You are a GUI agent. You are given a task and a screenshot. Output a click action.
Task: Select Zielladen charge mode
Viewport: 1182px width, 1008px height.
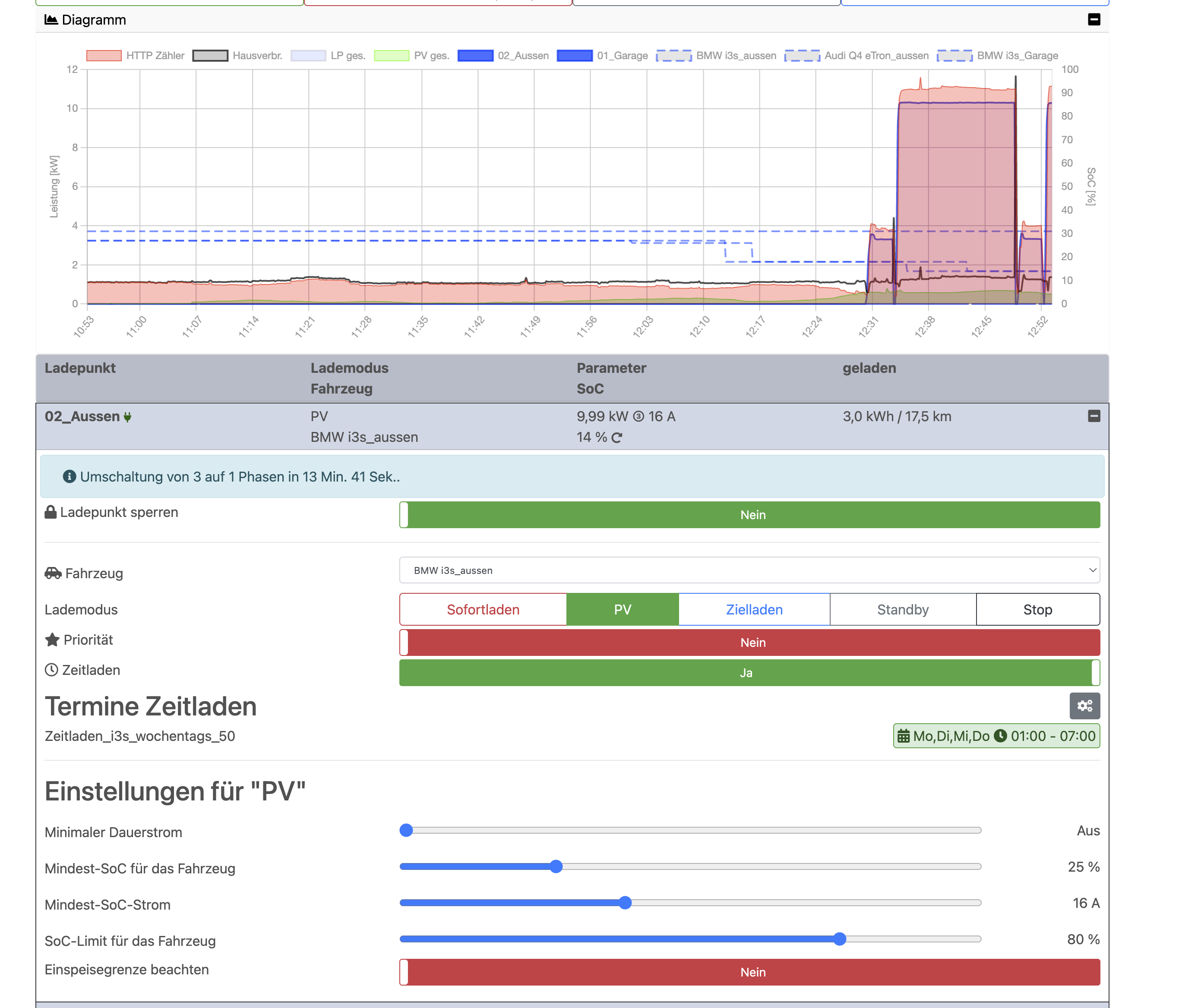pyautogui.click(x=754, y=609)
